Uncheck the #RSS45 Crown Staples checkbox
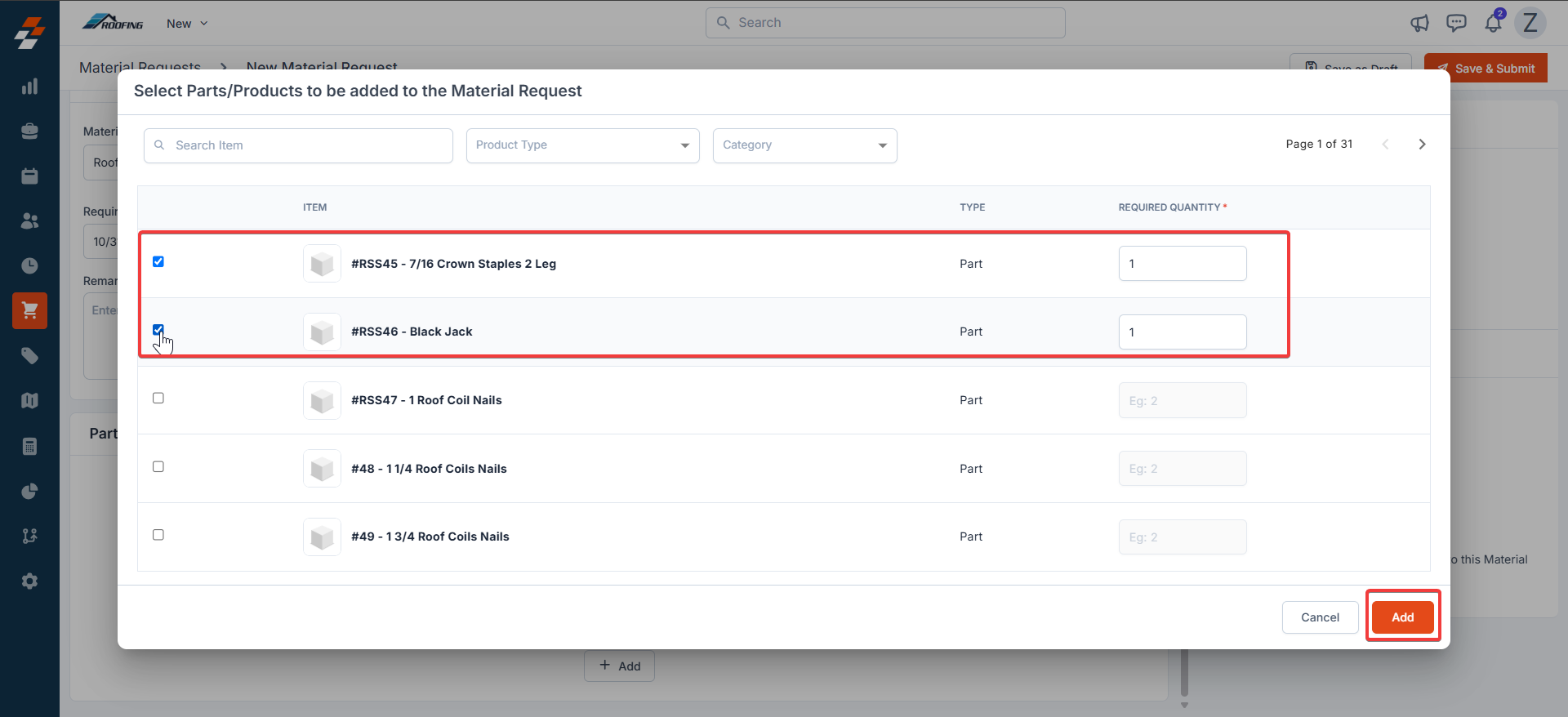This screenshot has height=717, width=1568. pyautogui.click(x=158, y=261)
